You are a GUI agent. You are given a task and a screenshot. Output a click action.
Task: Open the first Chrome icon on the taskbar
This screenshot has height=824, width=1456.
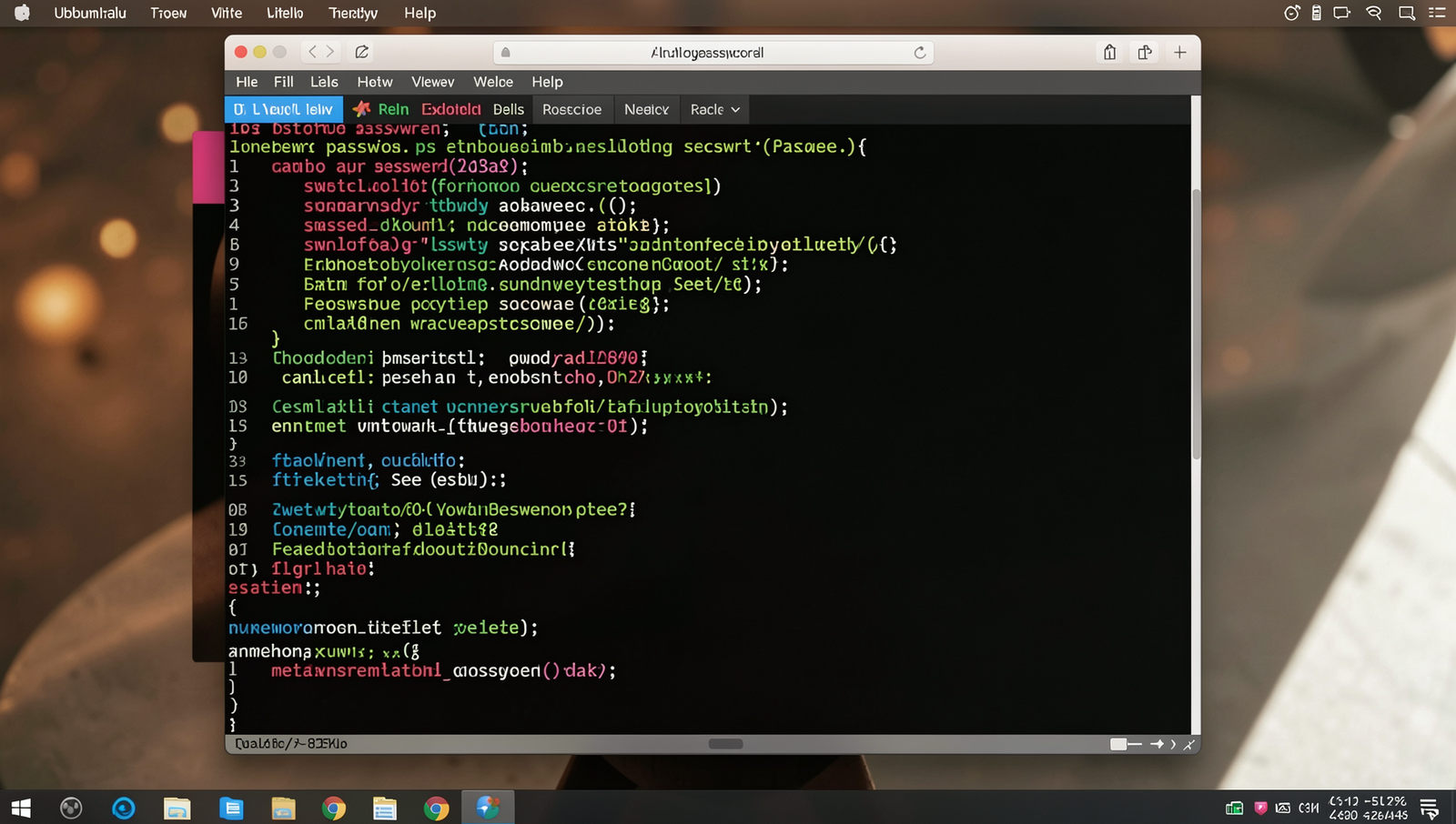(x=334, y=808)
